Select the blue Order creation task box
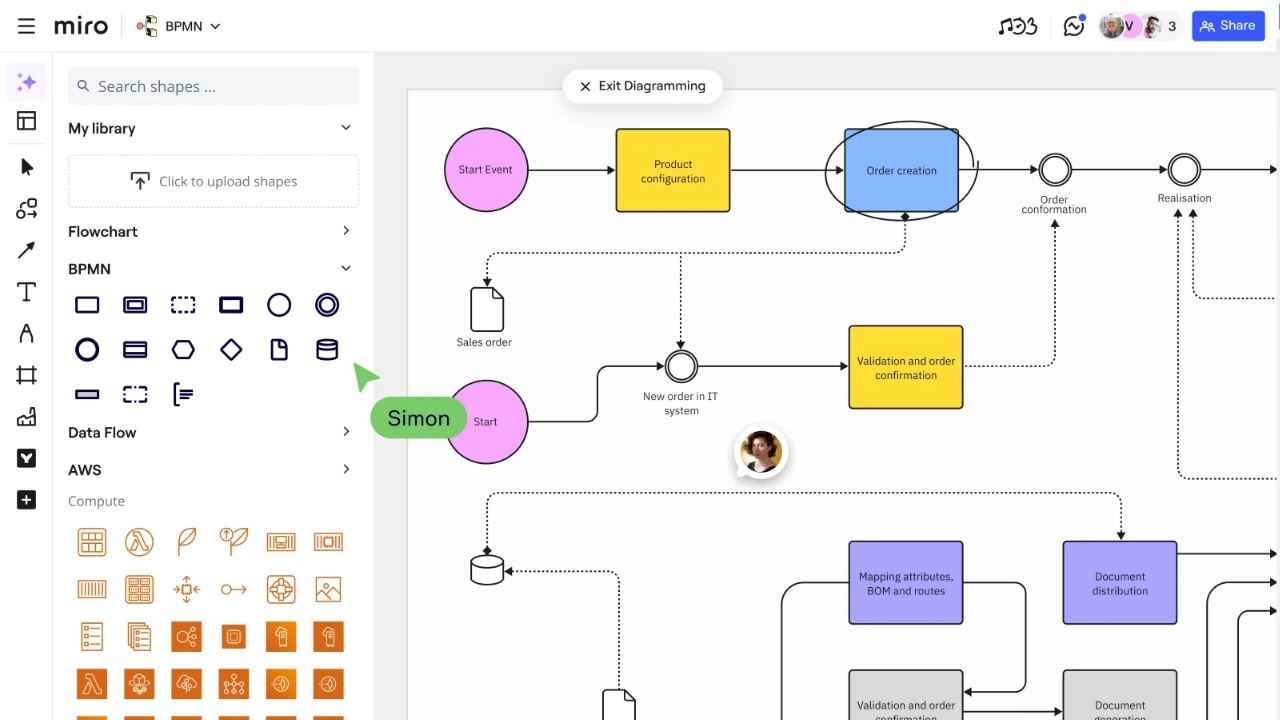Viewport: 1280px width, 720px height. point(901,171)
